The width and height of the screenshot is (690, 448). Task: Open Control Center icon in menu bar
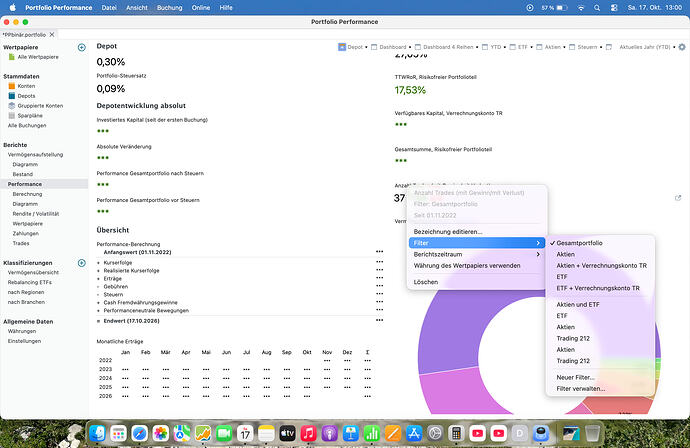tap(614, 7)
